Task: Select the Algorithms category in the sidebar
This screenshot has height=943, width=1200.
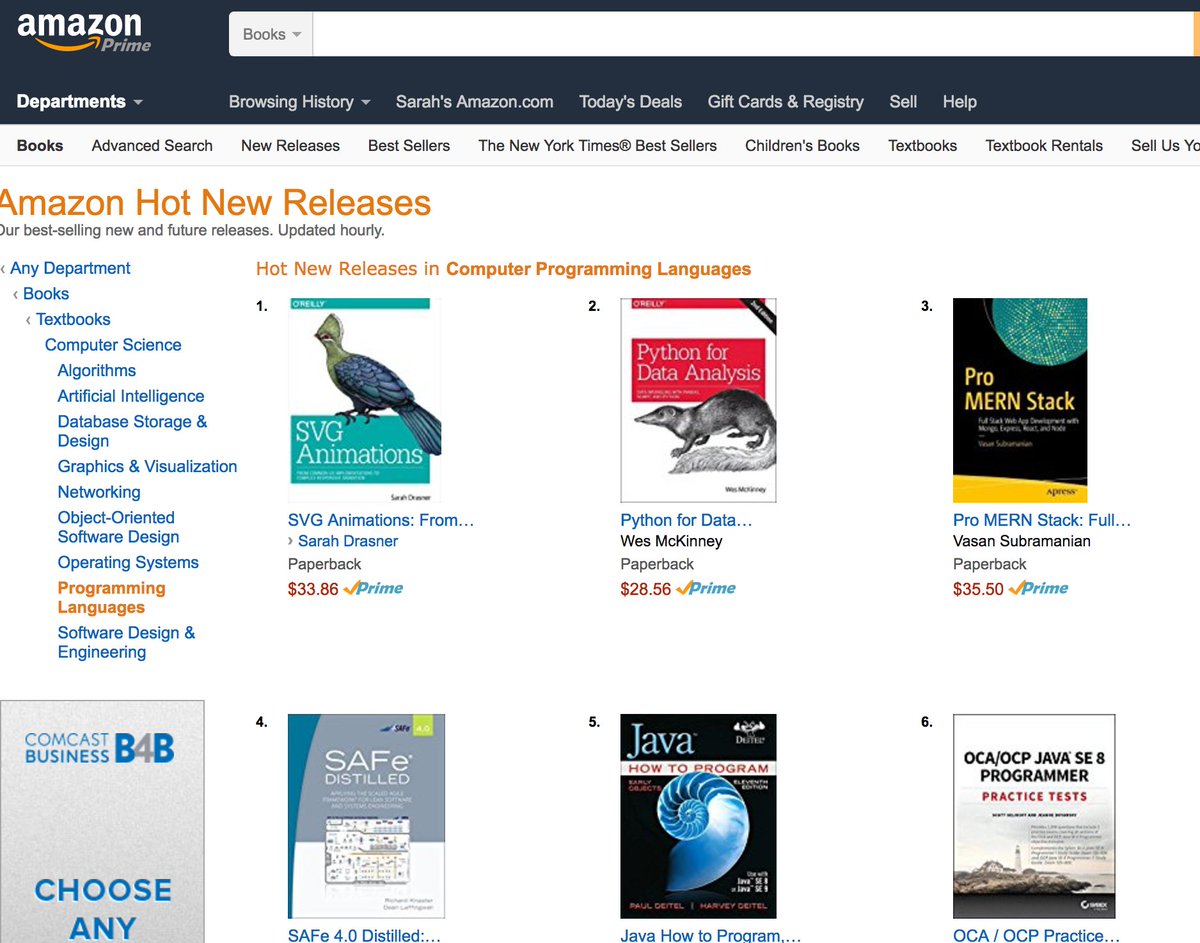Action: (x=96, y=370)
